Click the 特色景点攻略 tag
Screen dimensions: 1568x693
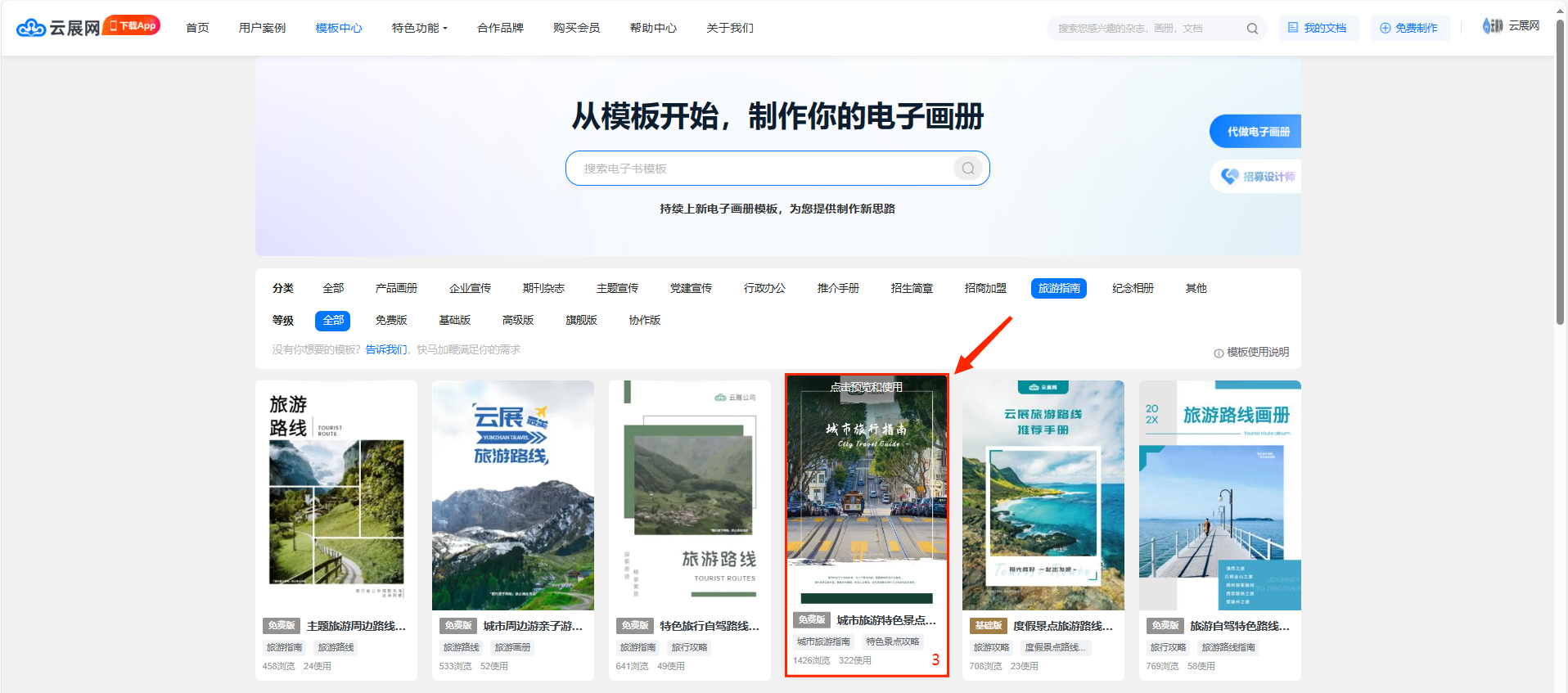point(893,641)
